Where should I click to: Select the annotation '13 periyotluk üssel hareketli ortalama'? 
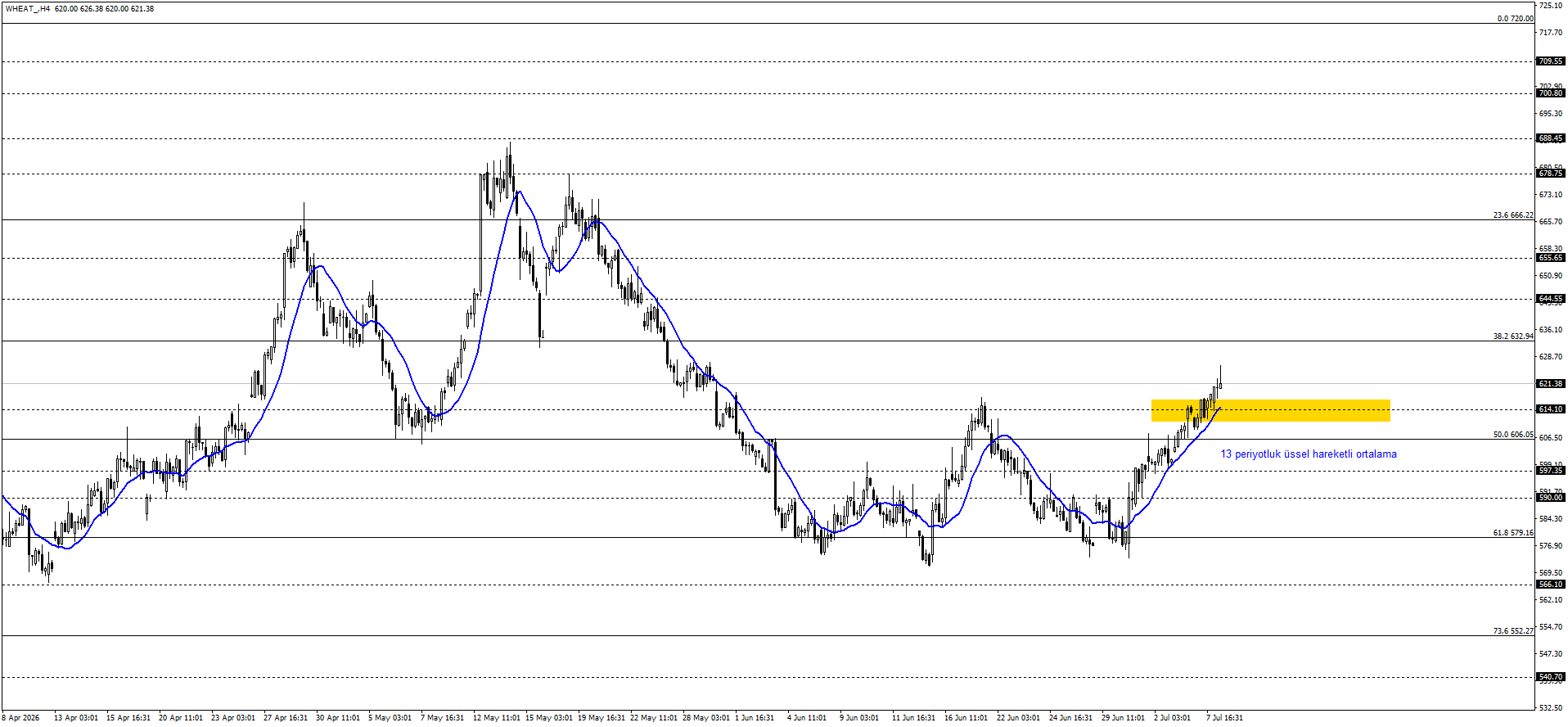click(x=1309, y=454)
